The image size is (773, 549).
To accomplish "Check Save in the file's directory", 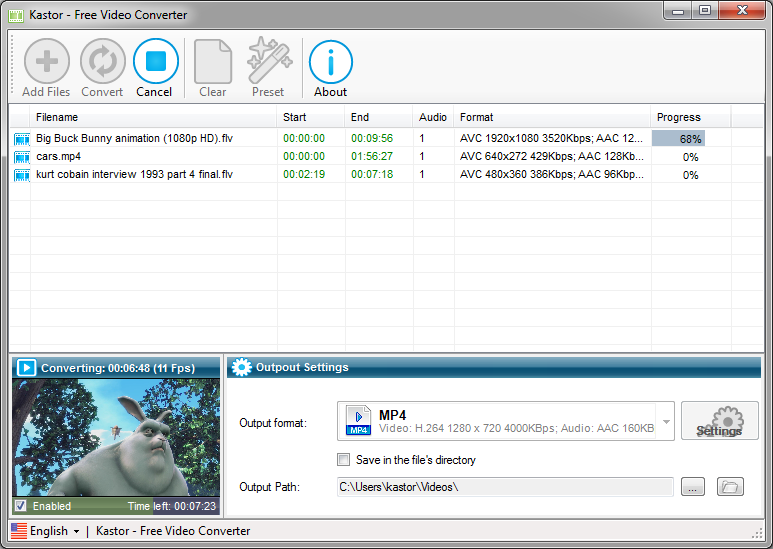I will tap(343, 459).
